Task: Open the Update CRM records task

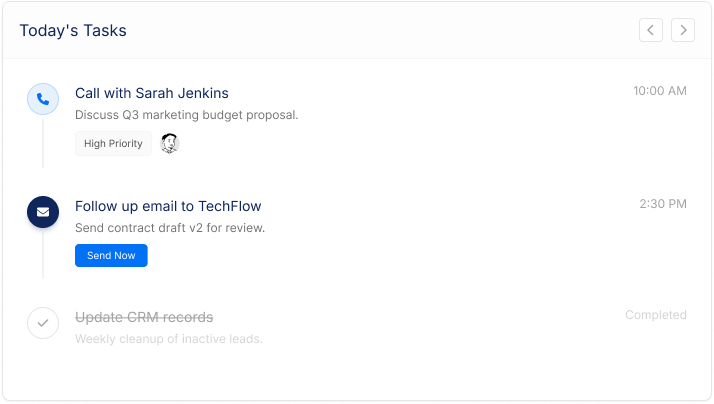Action: [x=144, y=317]
